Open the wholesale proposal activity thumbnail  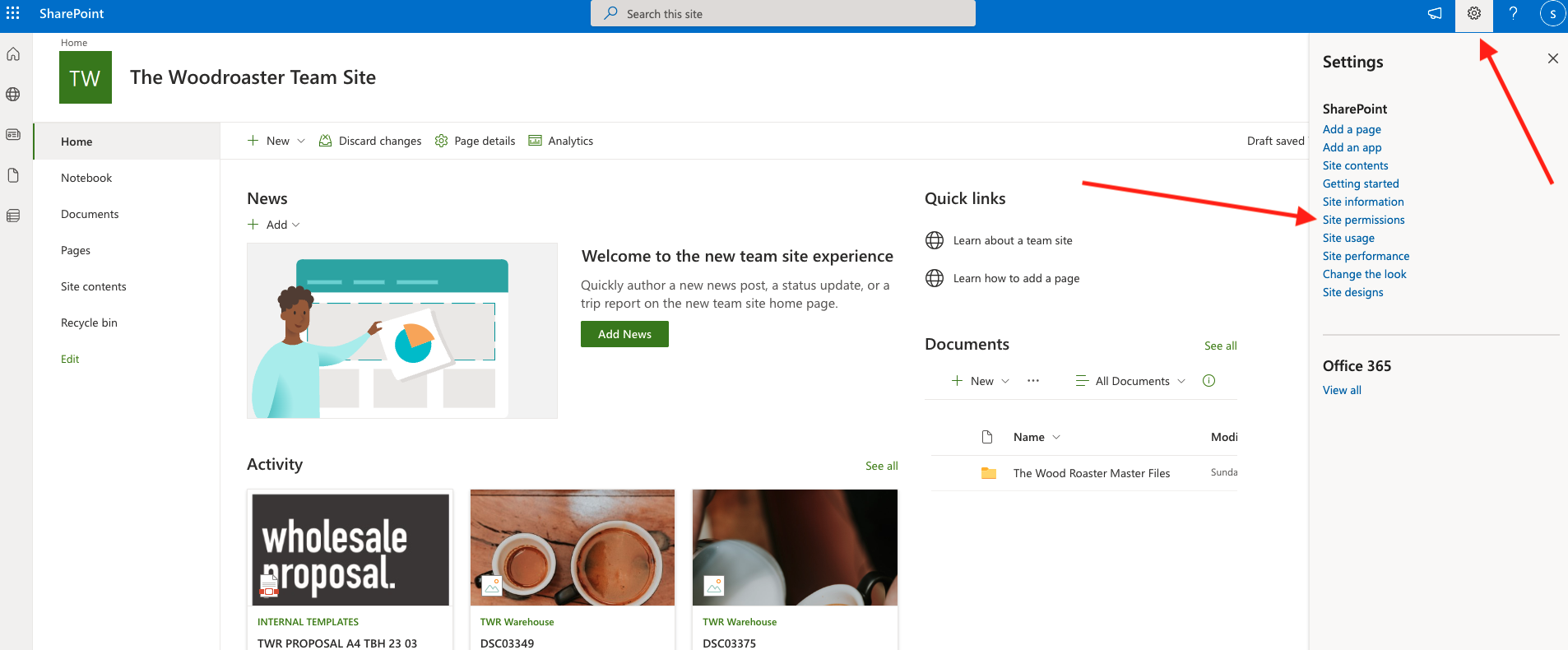point(350,549)
